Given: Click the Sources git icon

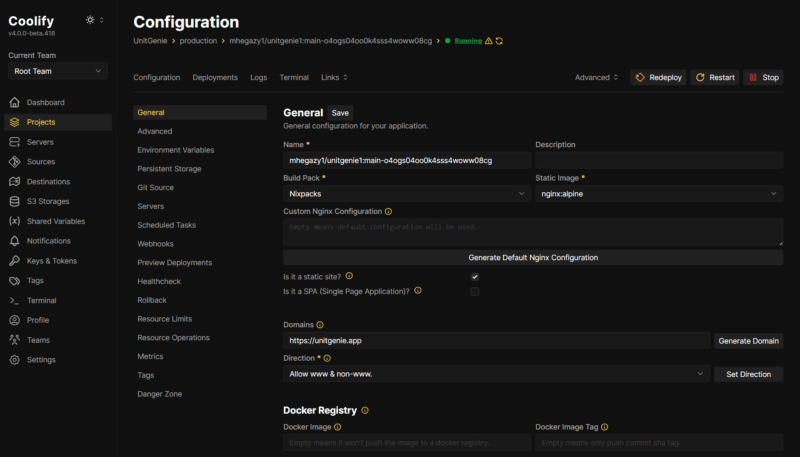Looking at the screenshot, I should [14, 162].
